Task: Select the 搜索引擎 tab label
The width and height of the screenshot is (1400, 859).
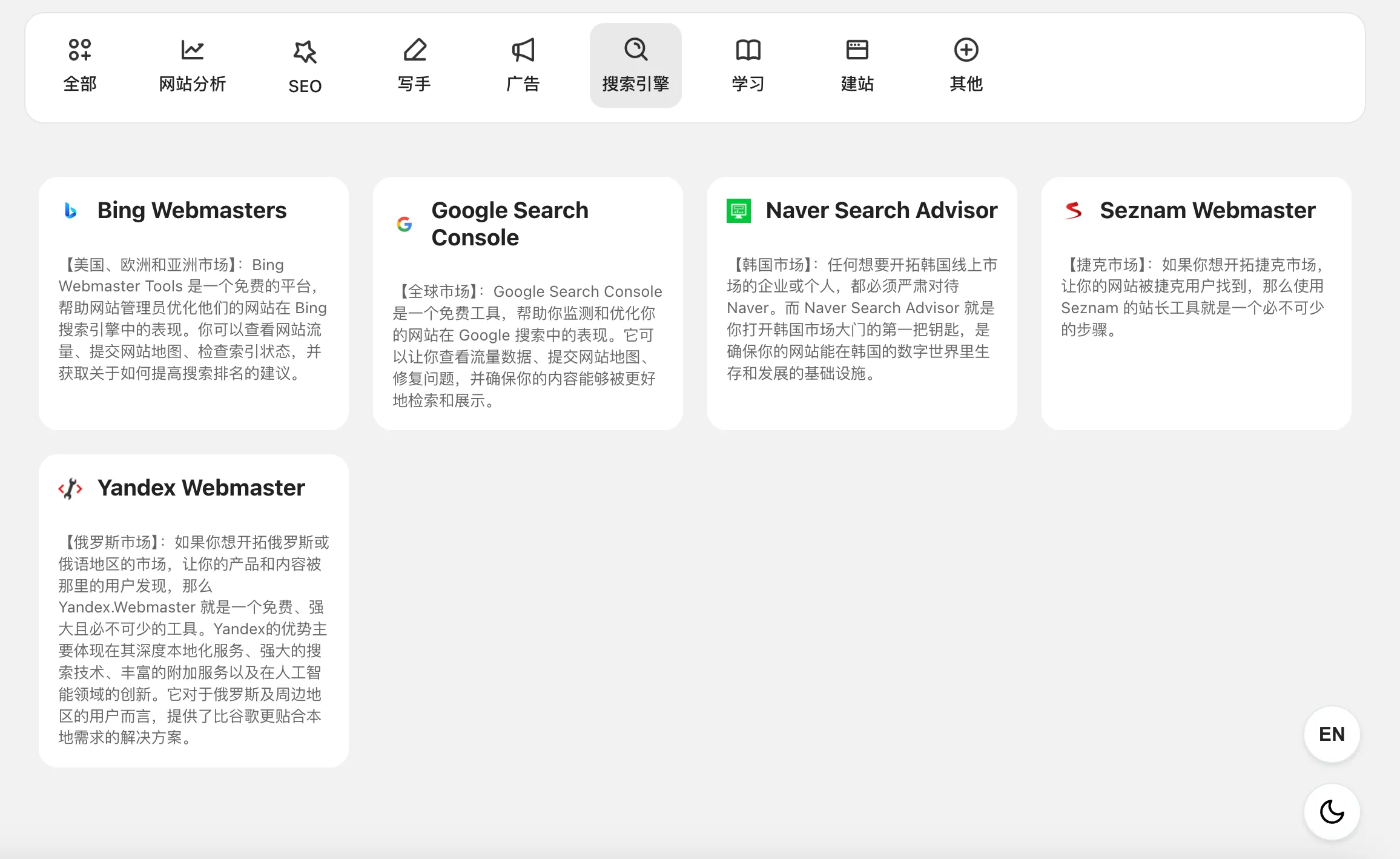Action: pos(636,84)
